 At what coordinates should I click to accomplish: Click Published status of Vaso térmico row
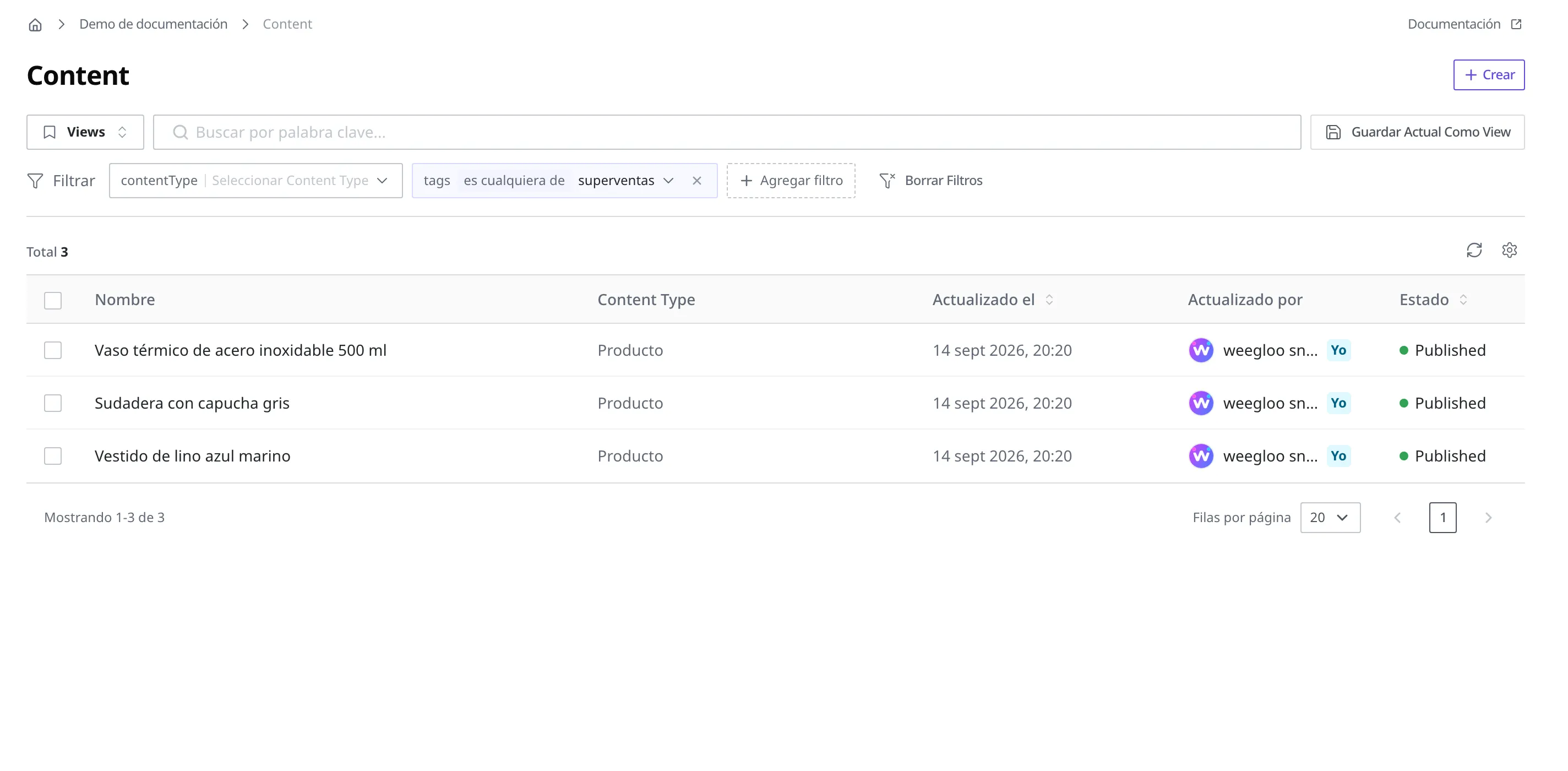pyautogui.click(x=1442, y=350)
